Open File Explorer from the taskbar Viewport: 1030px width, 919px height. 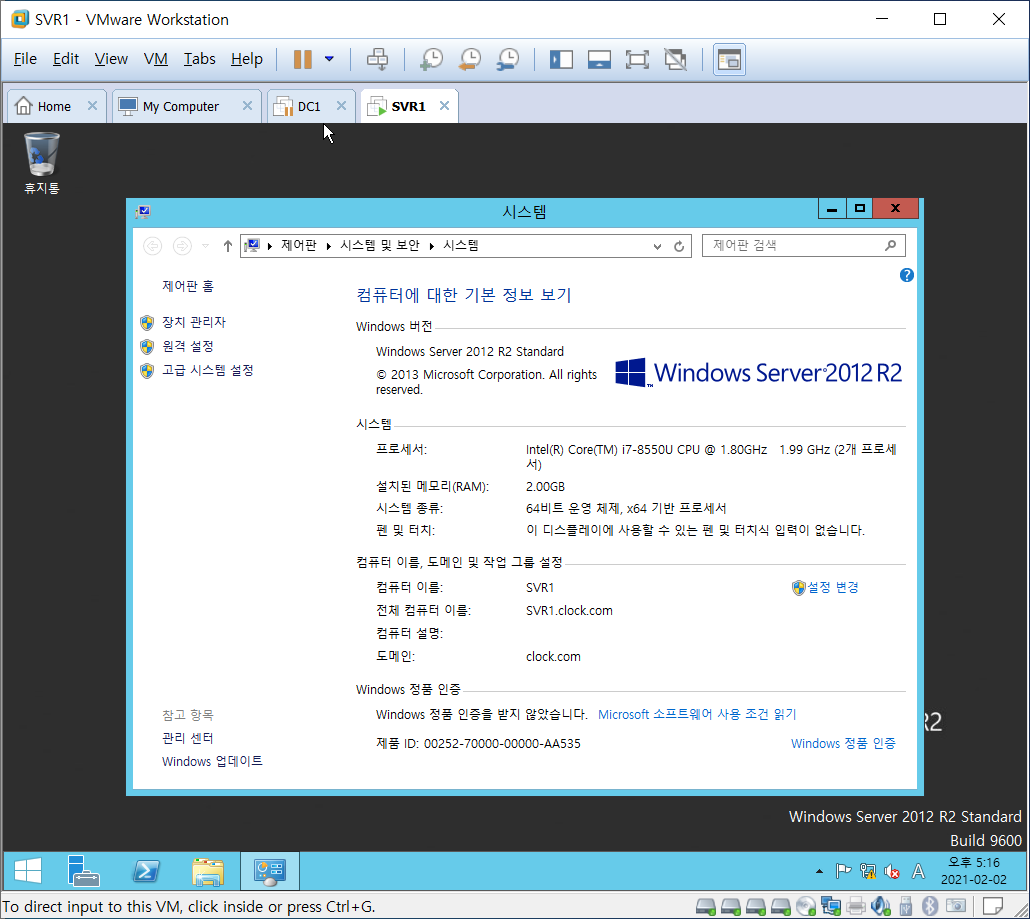pyautogui.click(x=208, y=871)
